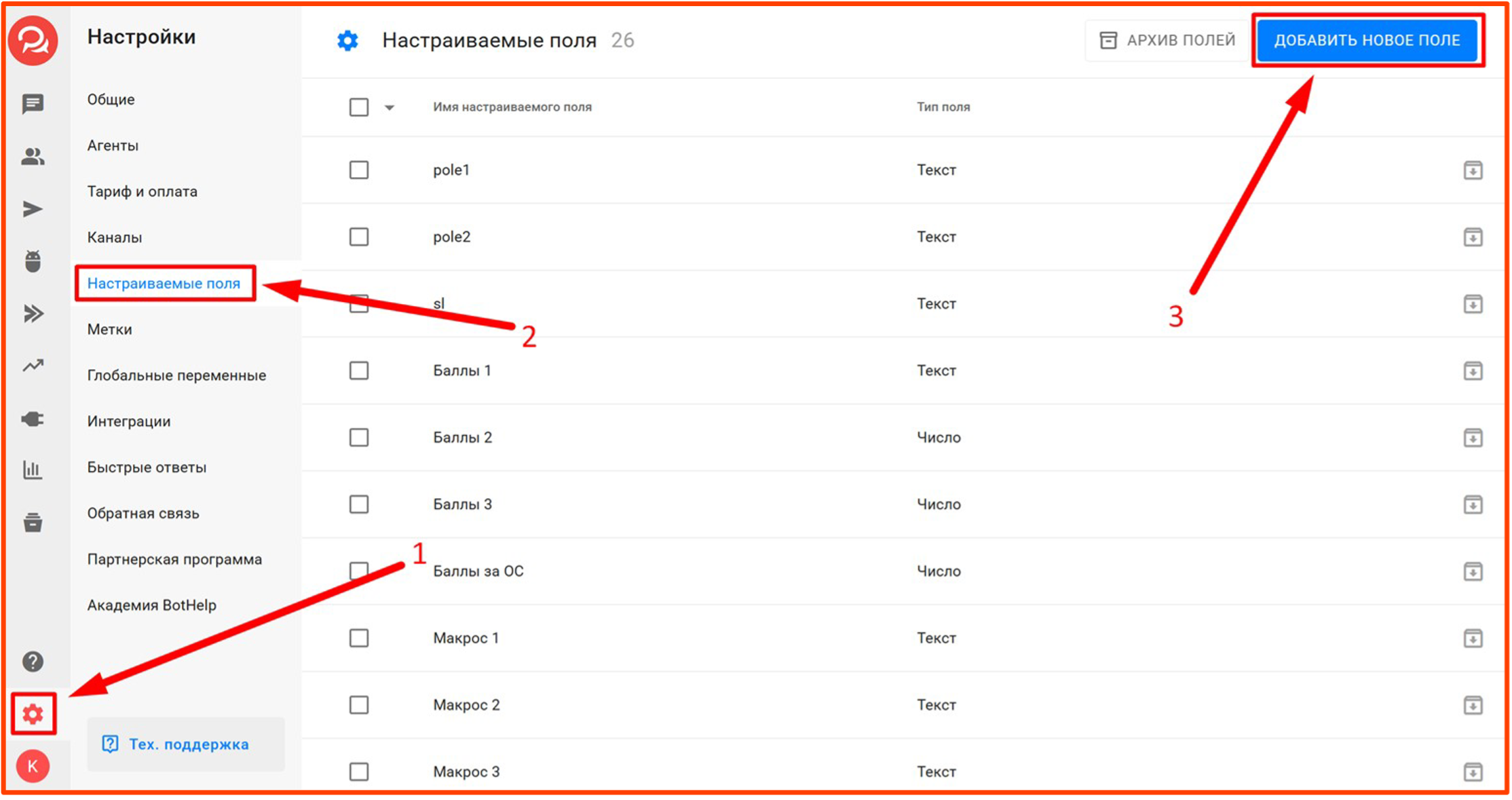Select Настраиваемые поля menu item
Image resolution: width=1512 pixels, height=800 pixels.
(164, 284)
